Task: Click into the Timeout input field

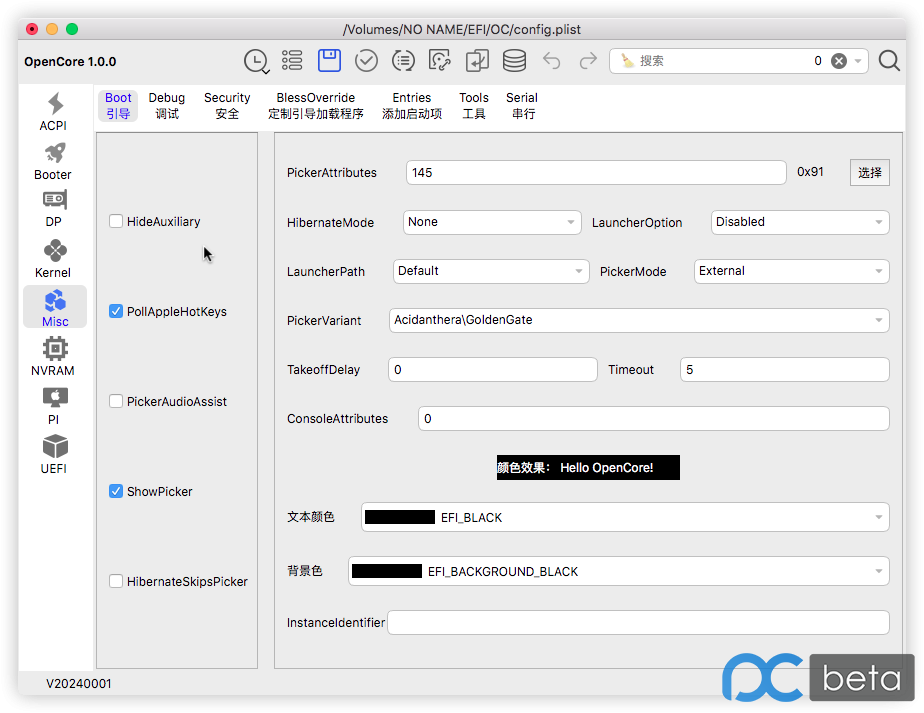Action: [784, 369]
